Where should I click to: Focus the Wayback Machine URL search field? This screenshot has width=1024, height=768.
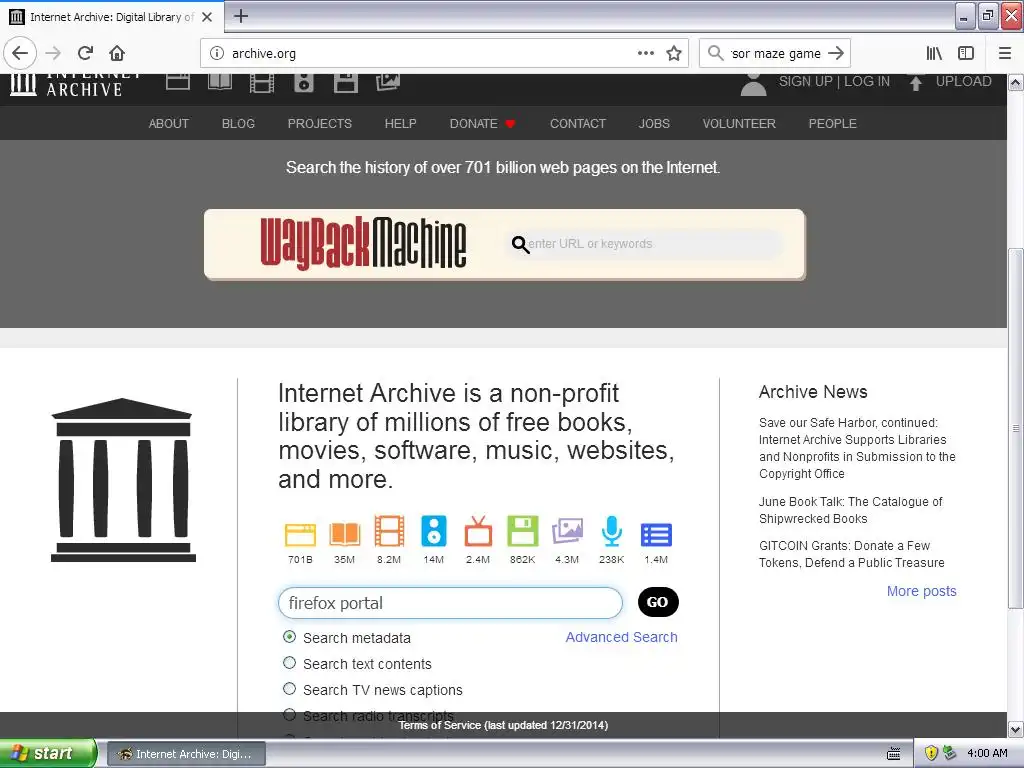point(643,244)
